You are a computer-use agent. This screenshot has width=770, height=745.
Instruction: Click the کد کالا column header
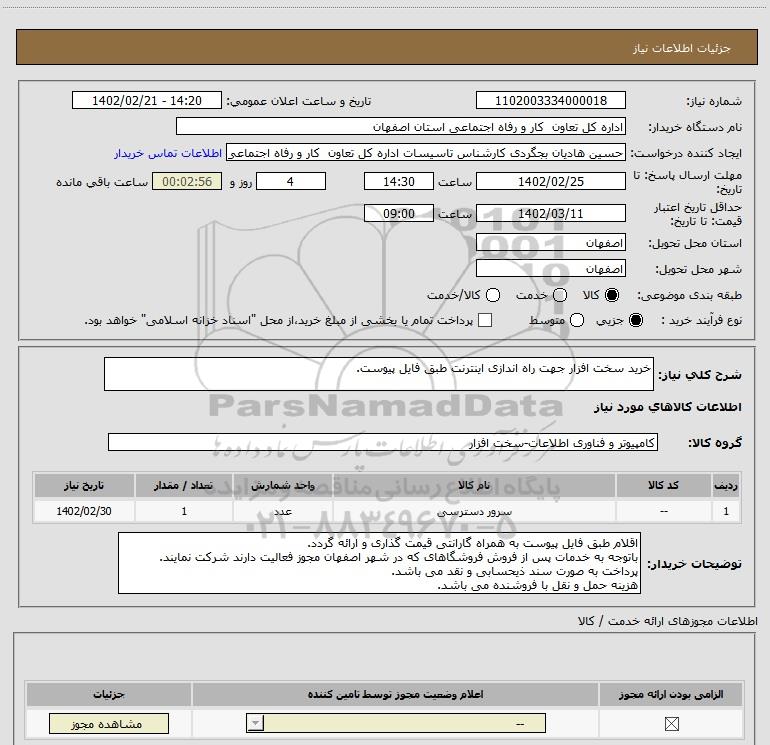pyautogui.click(x=663, y=485)
